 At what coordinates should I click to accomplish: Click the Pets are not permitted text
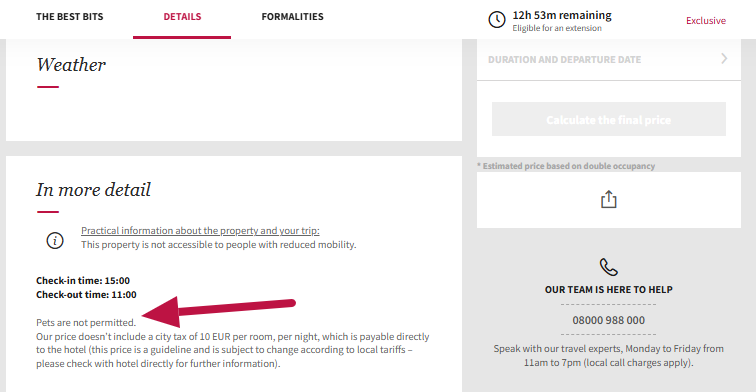86,323
